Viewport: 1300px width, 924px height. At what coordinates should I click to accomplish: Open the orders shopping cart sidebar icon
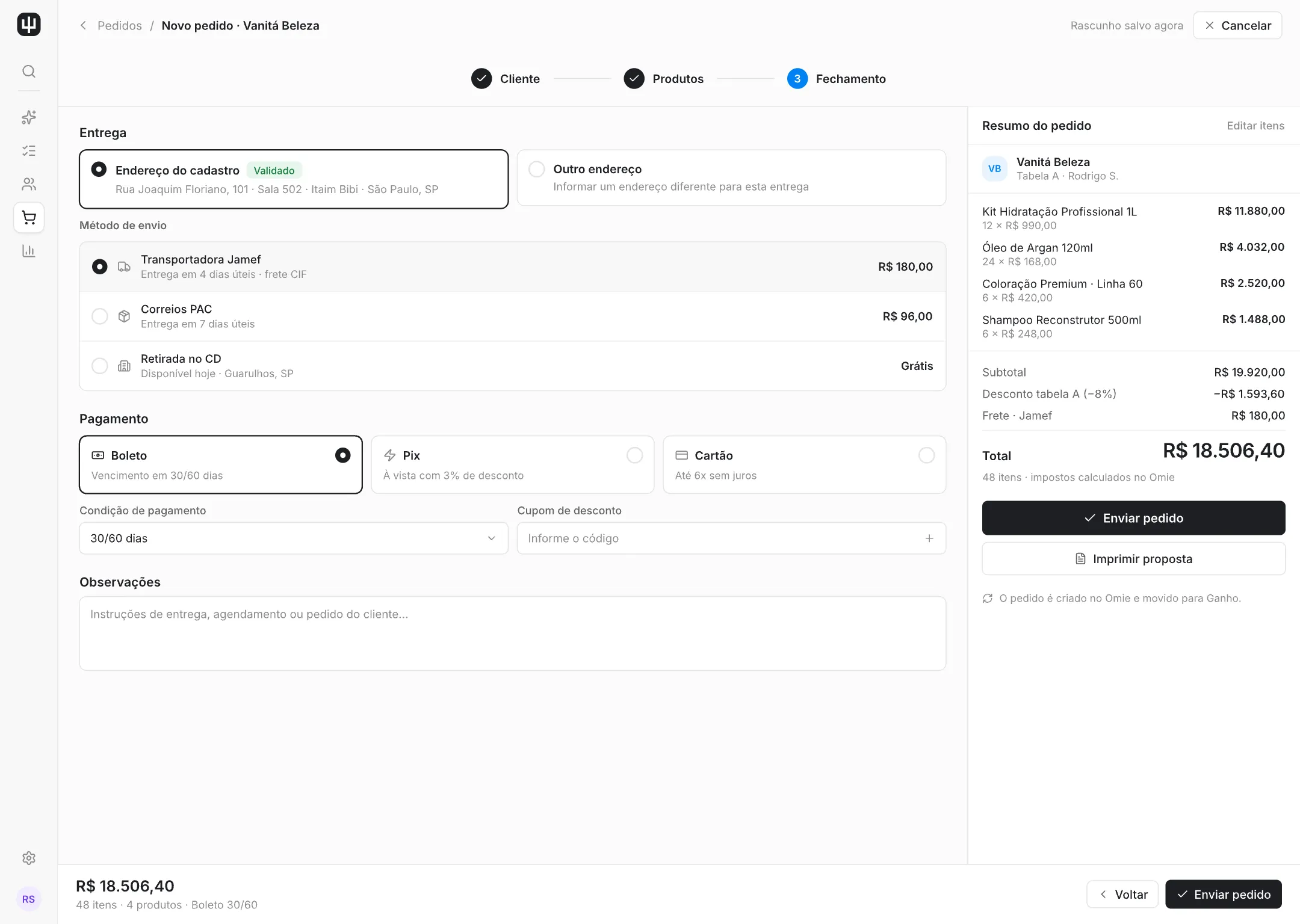[28, 217]
